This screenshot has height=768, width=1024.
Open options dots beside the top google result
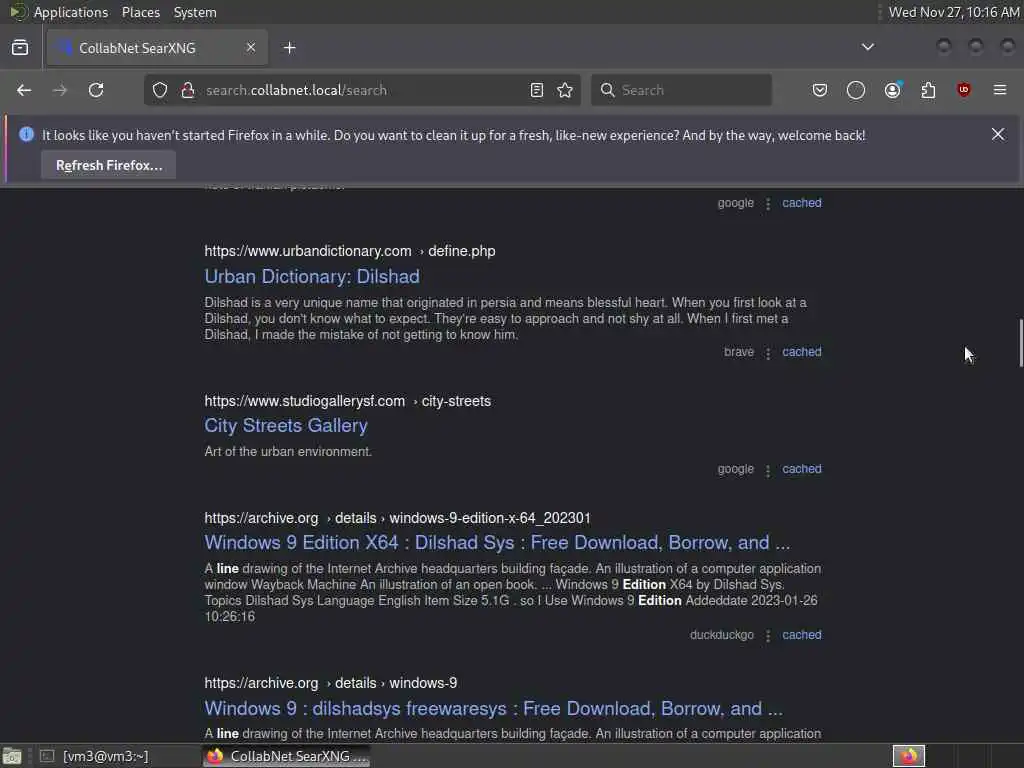pos(768,204)
